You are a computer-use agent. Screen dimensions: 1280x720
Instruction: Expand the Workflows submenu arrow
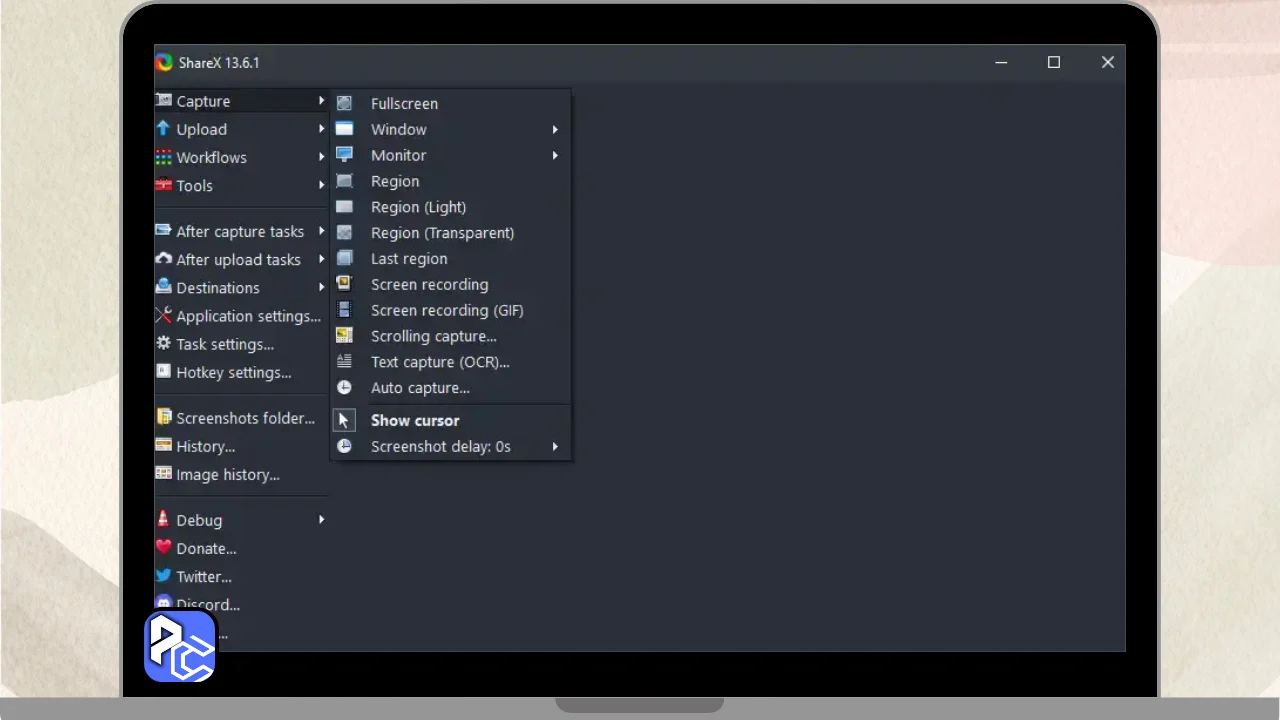click(x=322, y=157)
